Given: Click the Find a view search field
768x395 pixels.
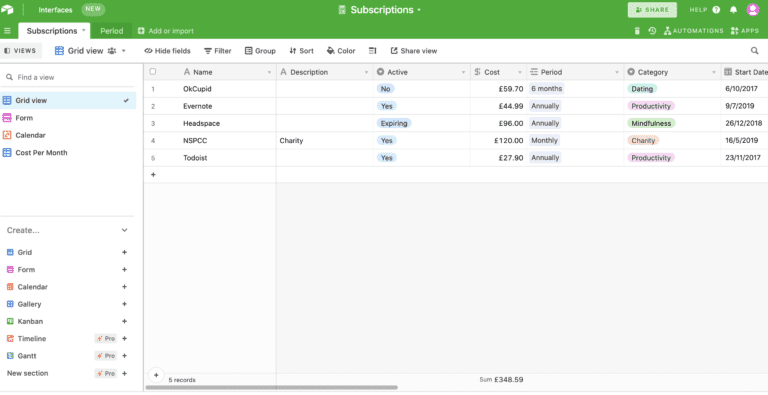Looking at the screenshot, I should pos(68,77).
